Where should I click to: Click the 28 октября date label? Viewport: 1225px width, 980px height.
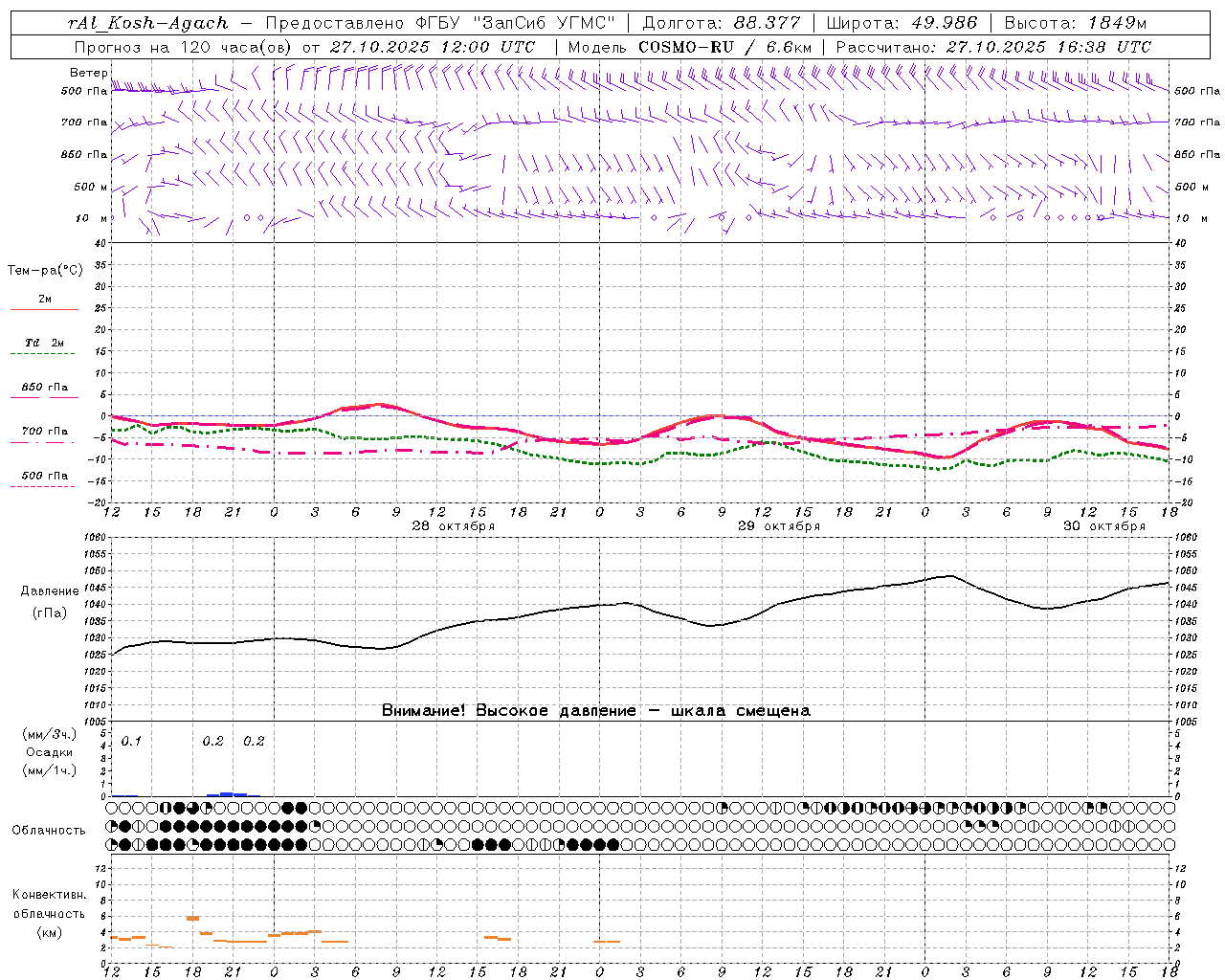(454, 526)
